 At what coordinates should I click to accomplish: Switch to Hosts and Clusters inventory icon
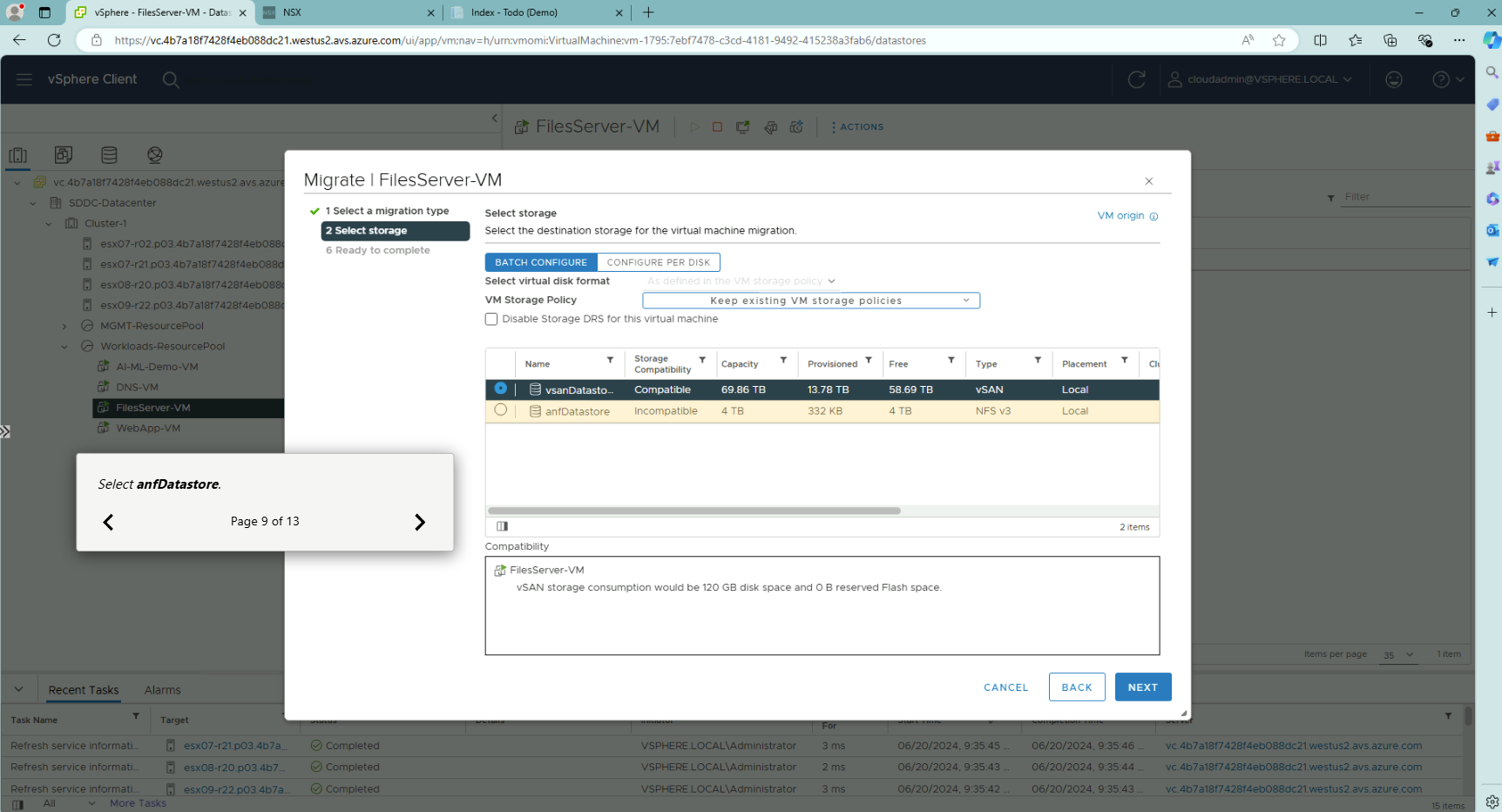coord(18,155)
